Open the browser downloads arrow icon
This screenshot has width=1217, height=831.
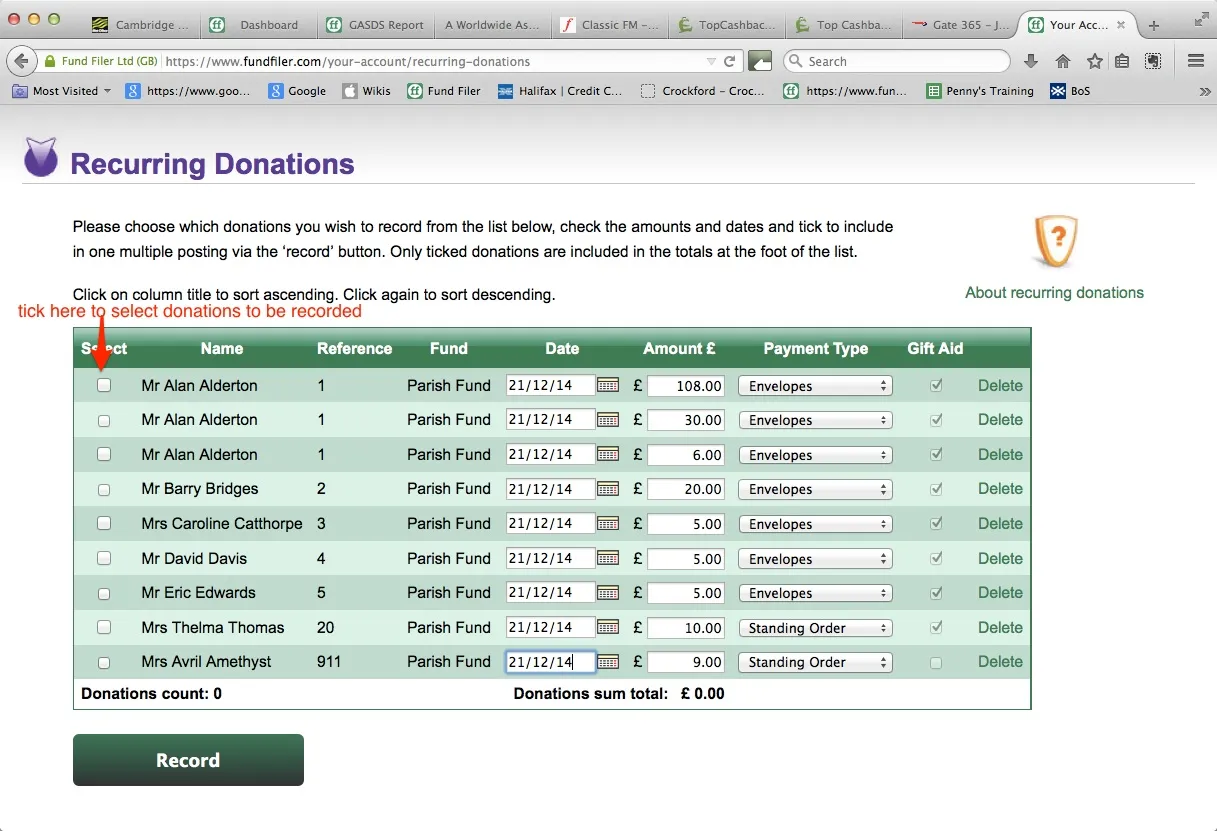[x=1032, y=61]
